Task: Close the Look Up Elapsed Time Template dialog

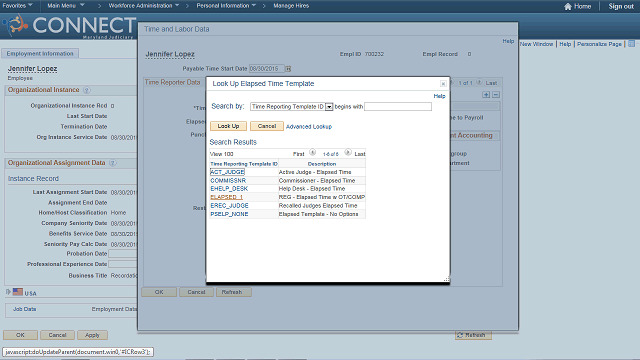Action: pos(443,84)
